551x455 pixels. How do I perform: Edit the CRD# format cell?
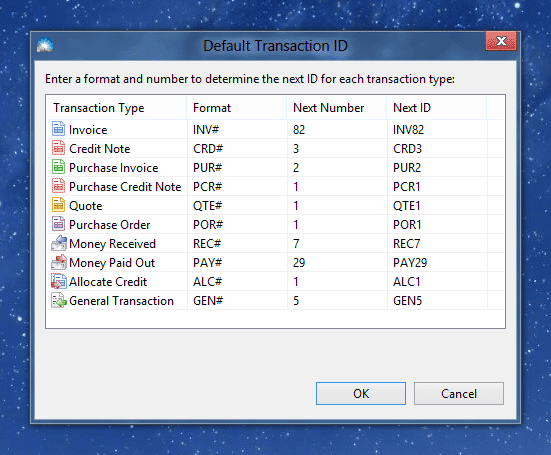pyautogui.click(x=237, y=149)
